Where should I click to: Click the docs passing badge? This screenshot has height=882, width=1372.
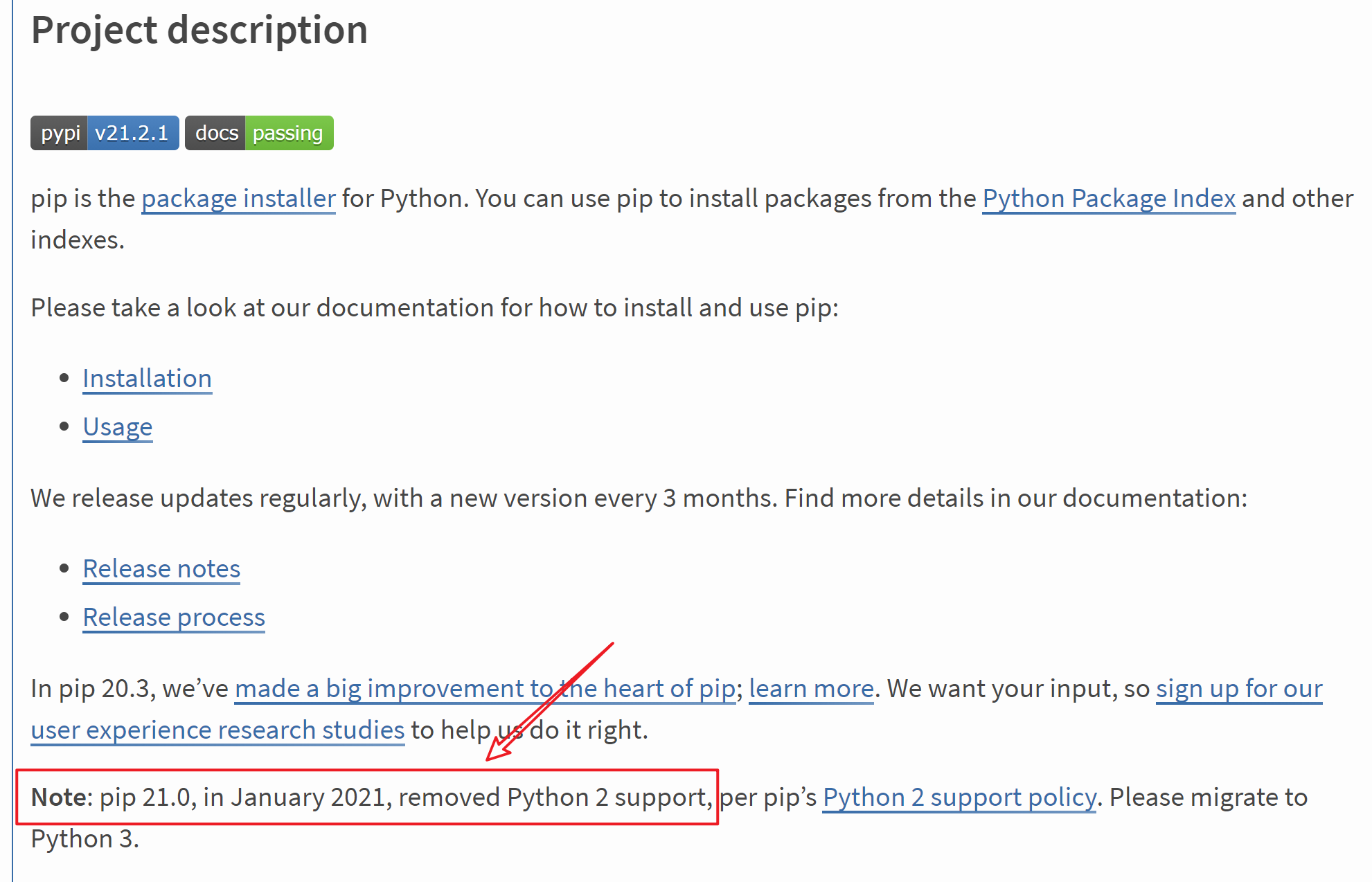pyautogui.click(x=258, y=132)
